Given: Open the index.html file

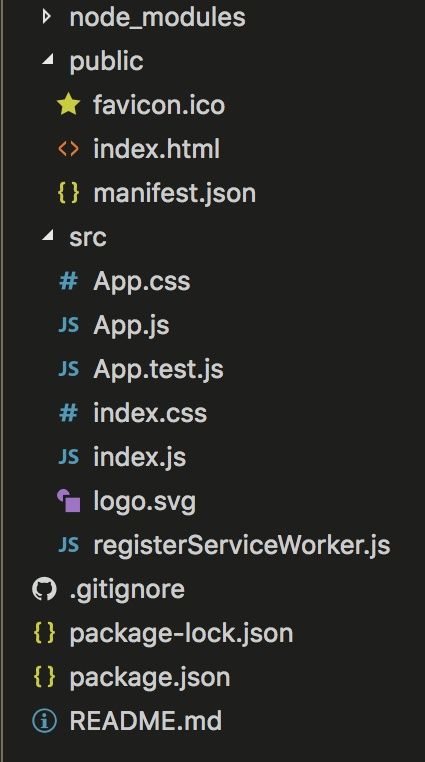Looking at the screenshot, I should [x=156, y=149].
